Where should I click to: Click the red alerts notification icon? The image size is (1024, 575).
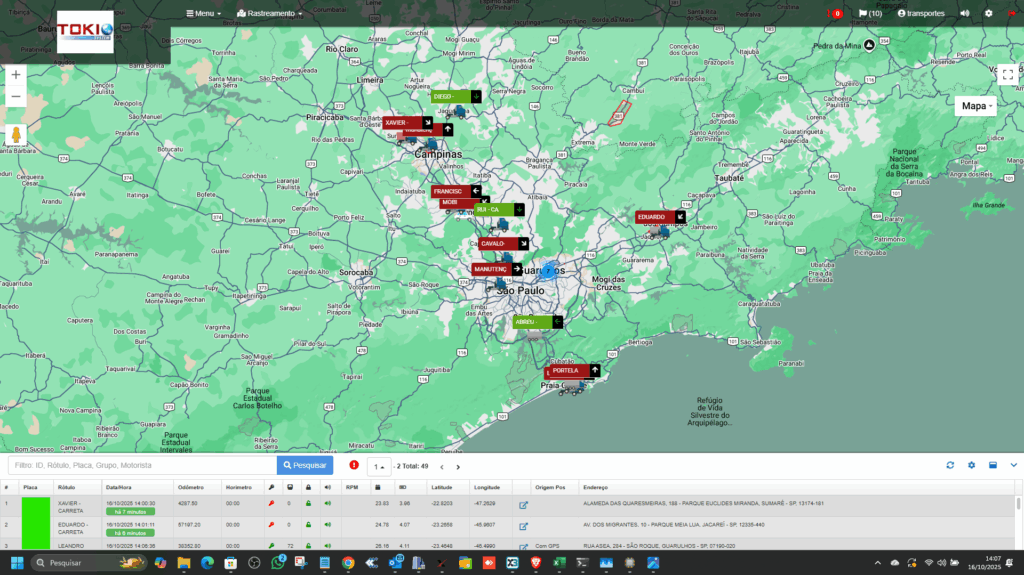click(x=834, y=14)
